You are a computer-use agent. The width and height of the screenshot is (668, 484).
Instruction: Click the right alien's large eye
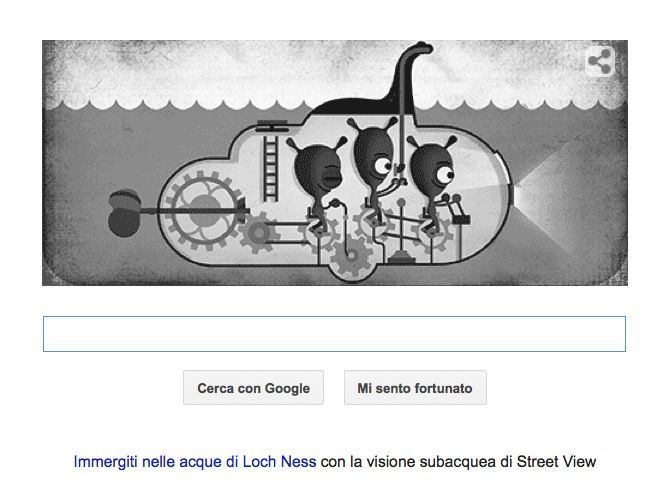pyautogui.click(x=444, y=174)
